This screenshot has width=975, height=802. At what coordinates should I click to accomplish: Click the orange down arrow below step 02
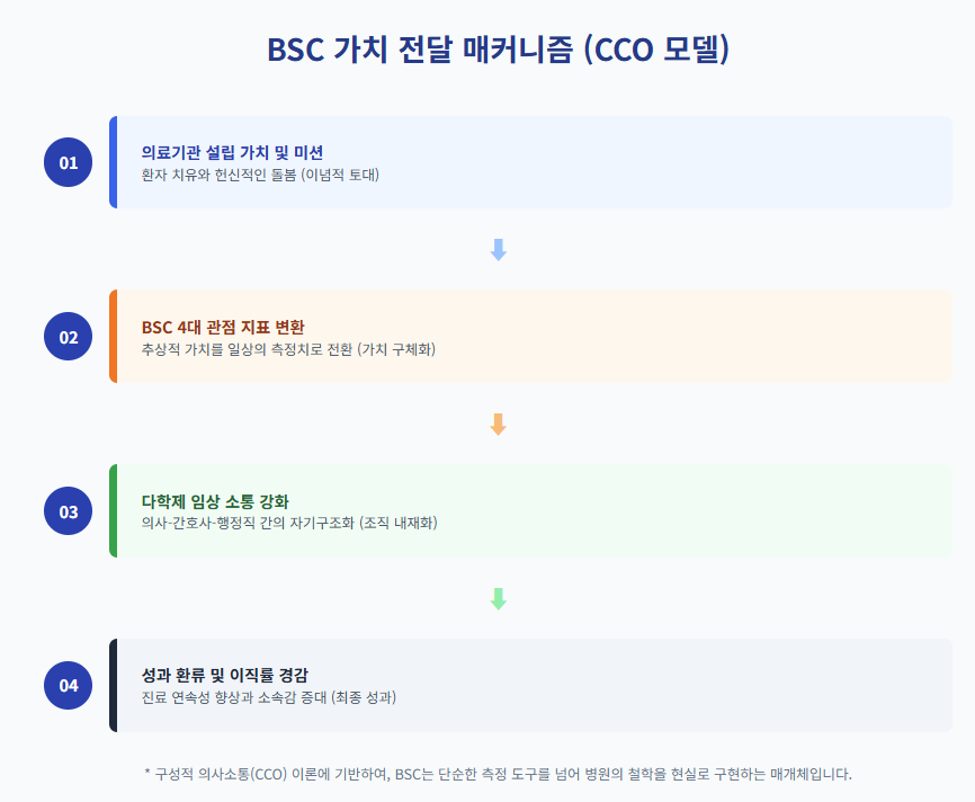498,425
